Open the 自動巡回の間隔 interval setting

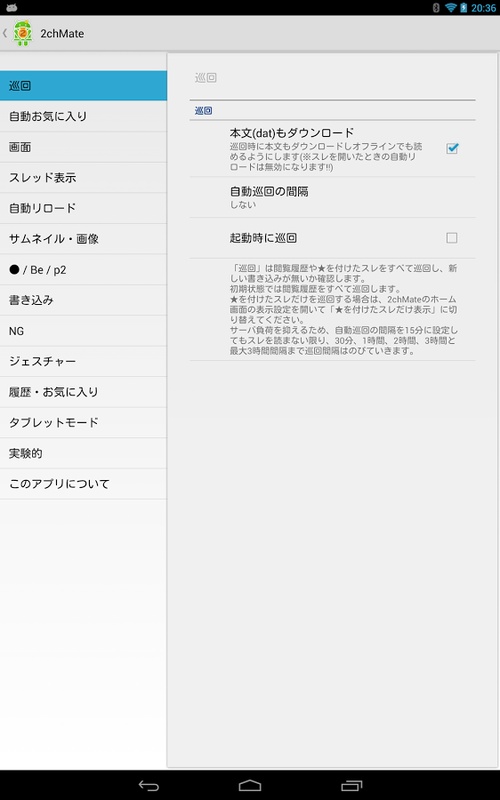[332, 197]
